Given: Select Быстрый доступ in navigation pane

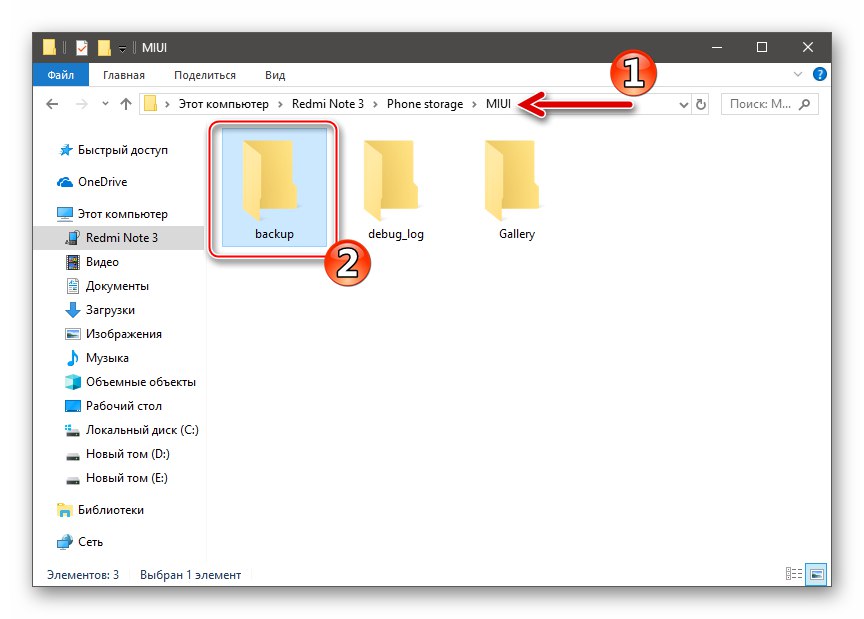Looking at the screenshot, I should [x=113, y=150].
